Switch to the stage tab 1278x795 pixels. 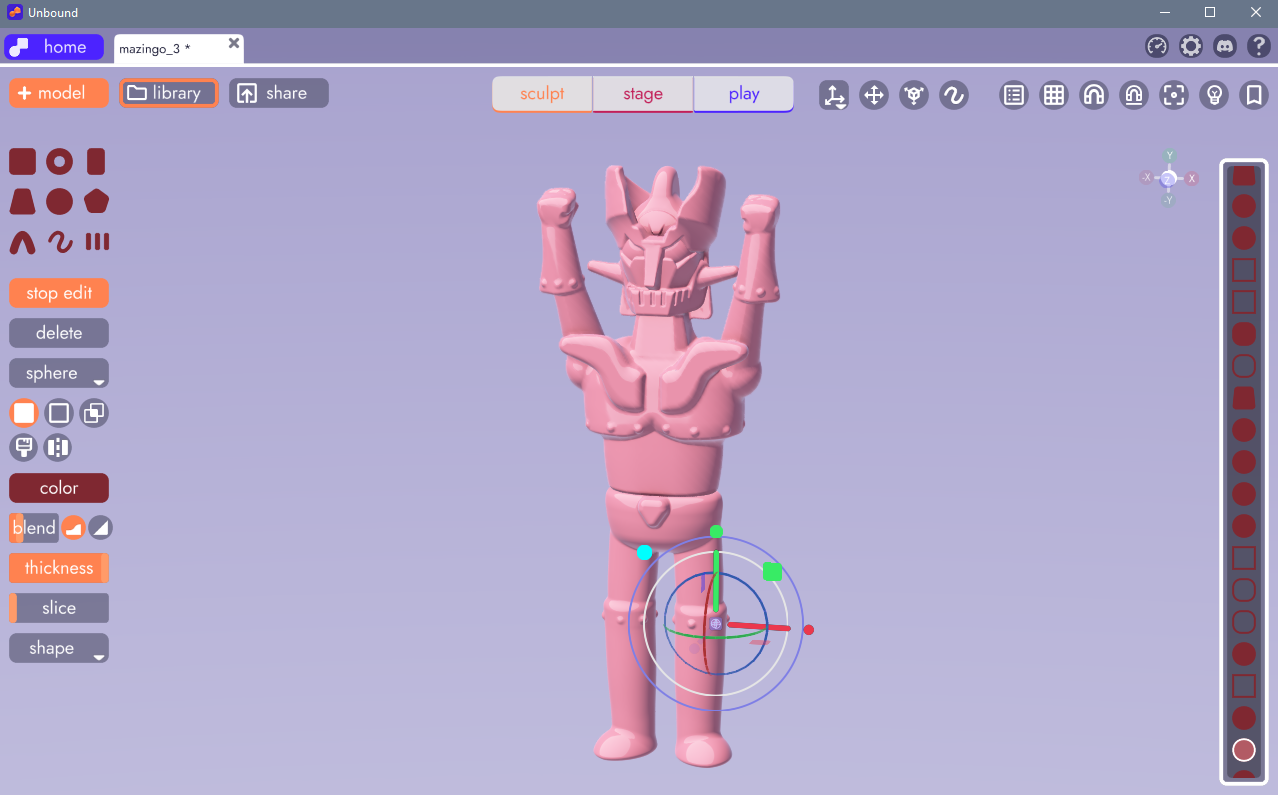(x=643, y=94)
